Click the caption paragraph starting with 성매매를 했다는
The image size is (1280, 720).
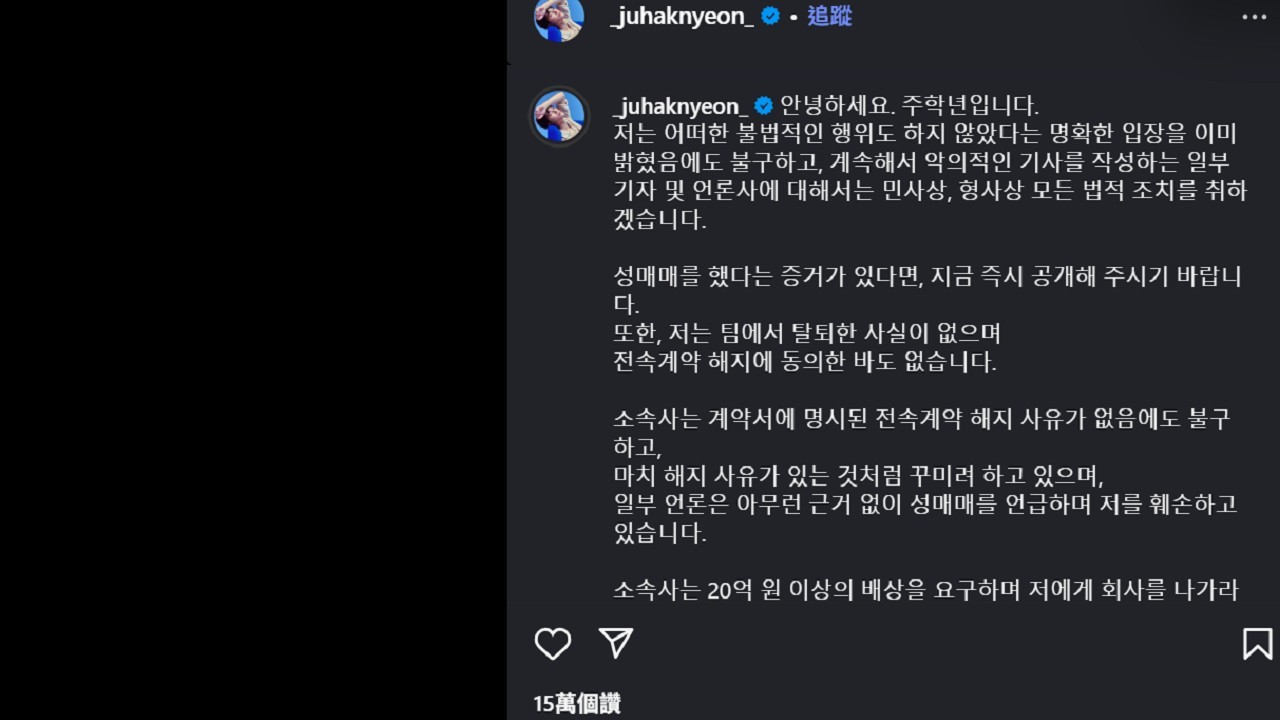pyautogui.click(x=927, y=290)
